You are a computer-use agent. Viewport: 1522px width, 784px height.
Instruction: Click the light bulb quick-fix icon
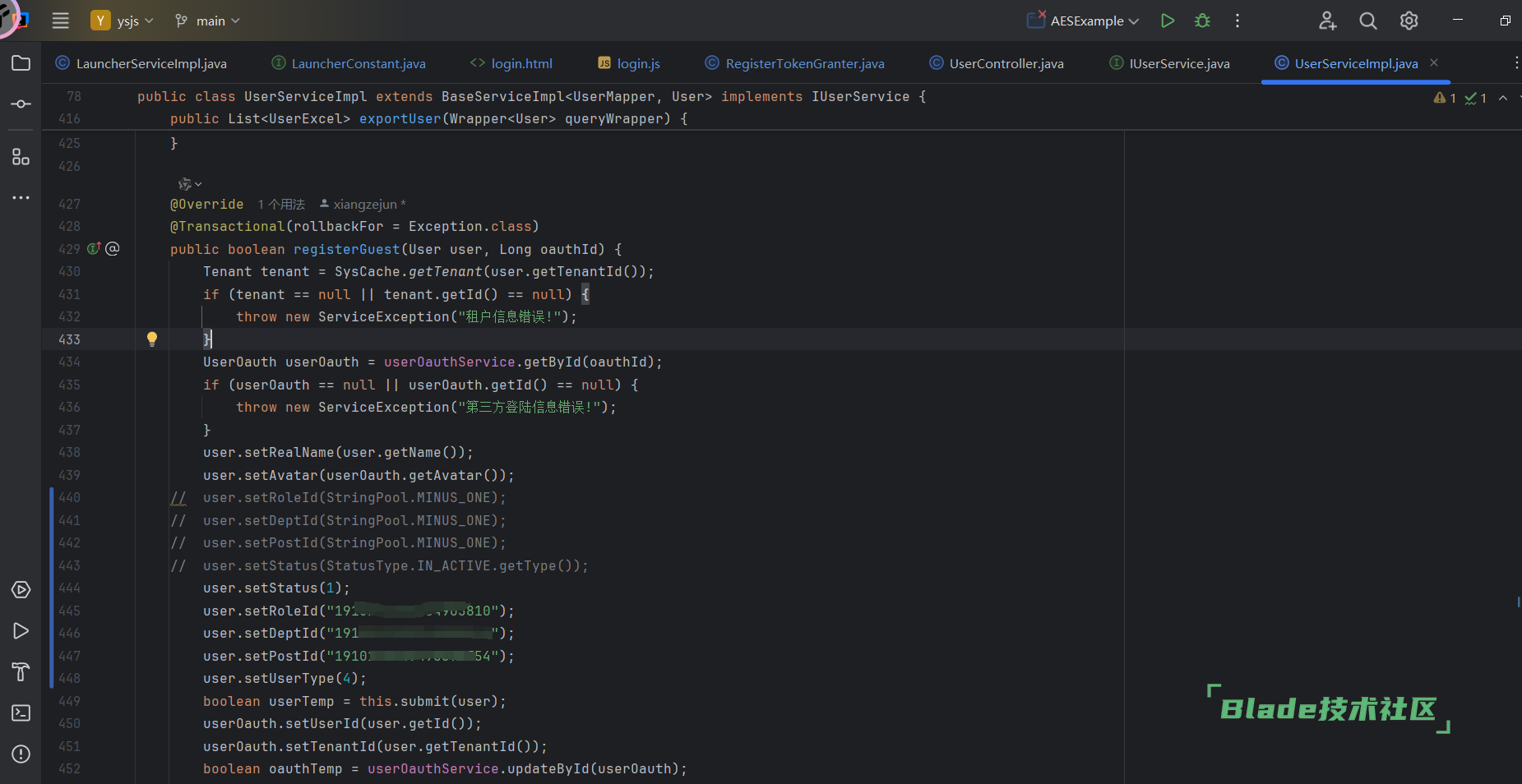coord(152,339)
